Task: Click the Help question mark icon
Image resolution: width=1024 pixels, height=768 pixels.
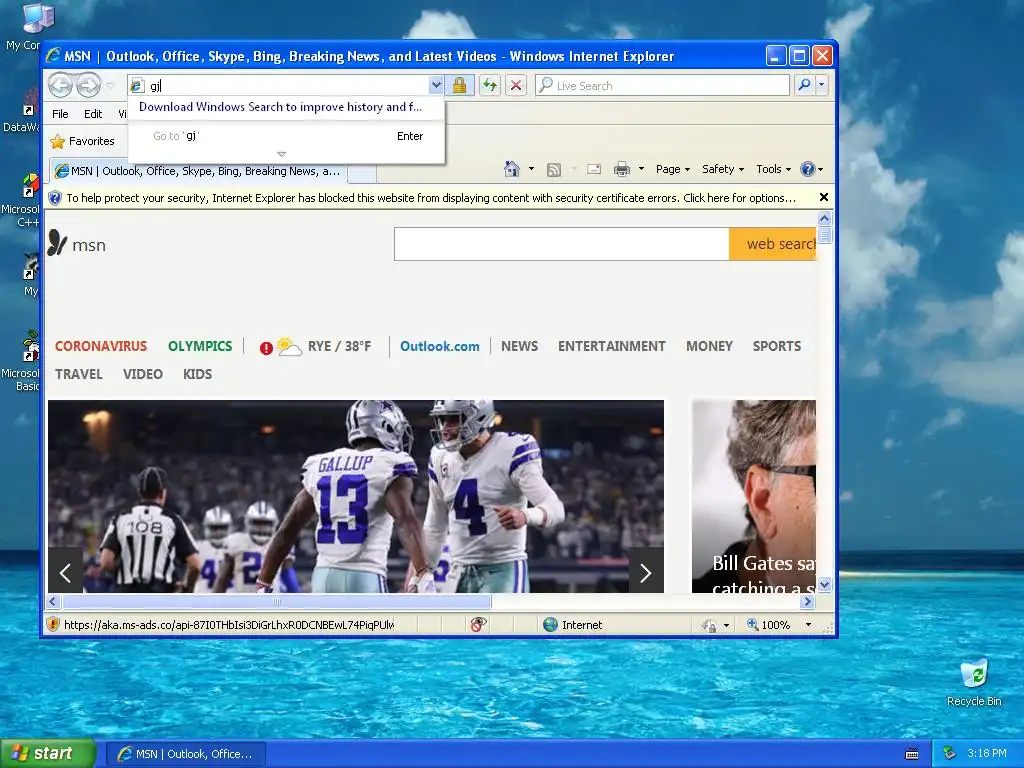Action: [808, 169]
